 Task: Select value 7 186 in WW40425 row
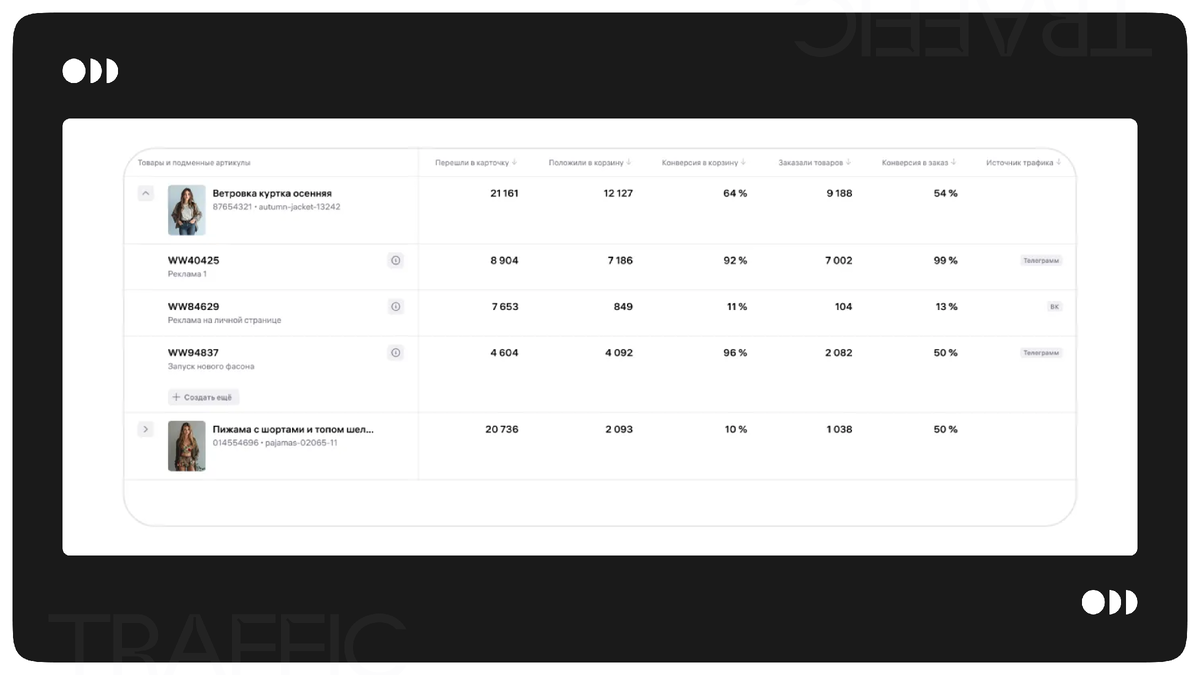[619, 260]
